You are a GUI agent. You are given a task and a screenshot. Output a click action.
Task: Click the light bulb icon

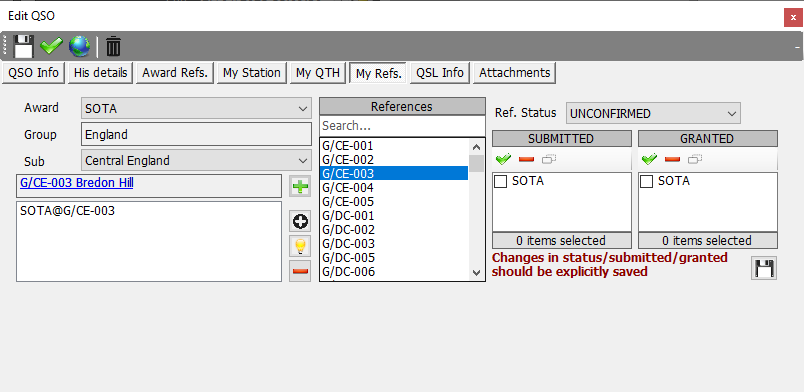(300, 246)
